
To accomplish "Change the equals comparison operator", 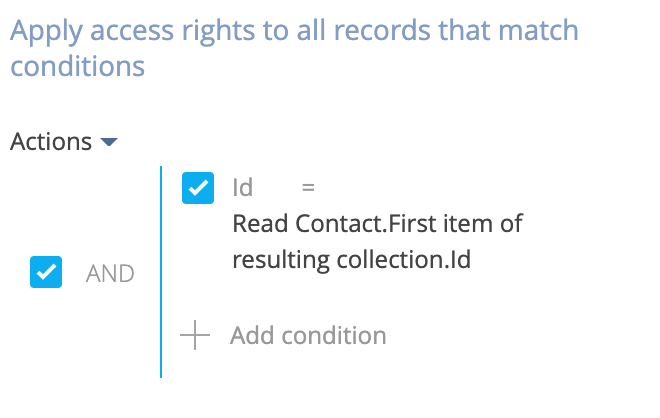I will tap(308, 188).
